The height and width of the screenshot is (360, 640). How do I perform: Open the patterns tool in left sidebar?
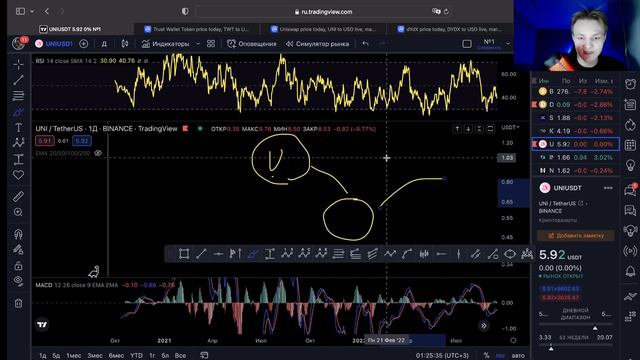[x=18, y=143]
